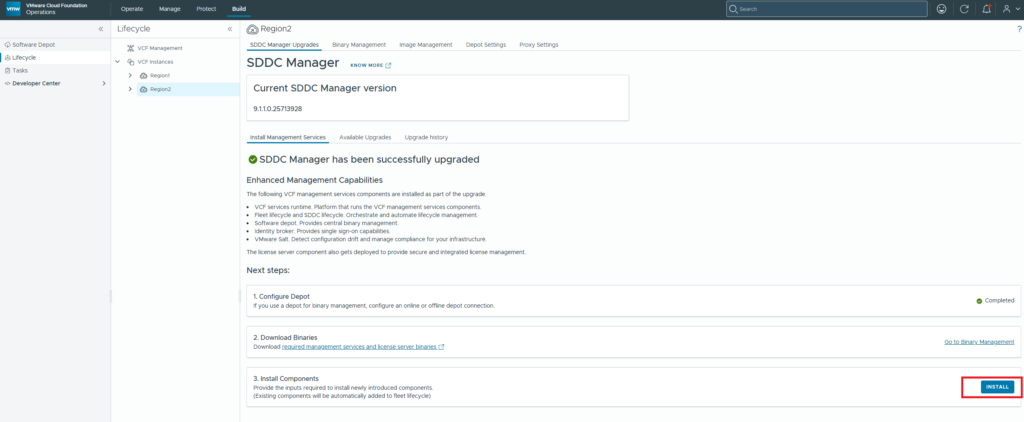Select VCF Management tree item

tap(160, 48)
